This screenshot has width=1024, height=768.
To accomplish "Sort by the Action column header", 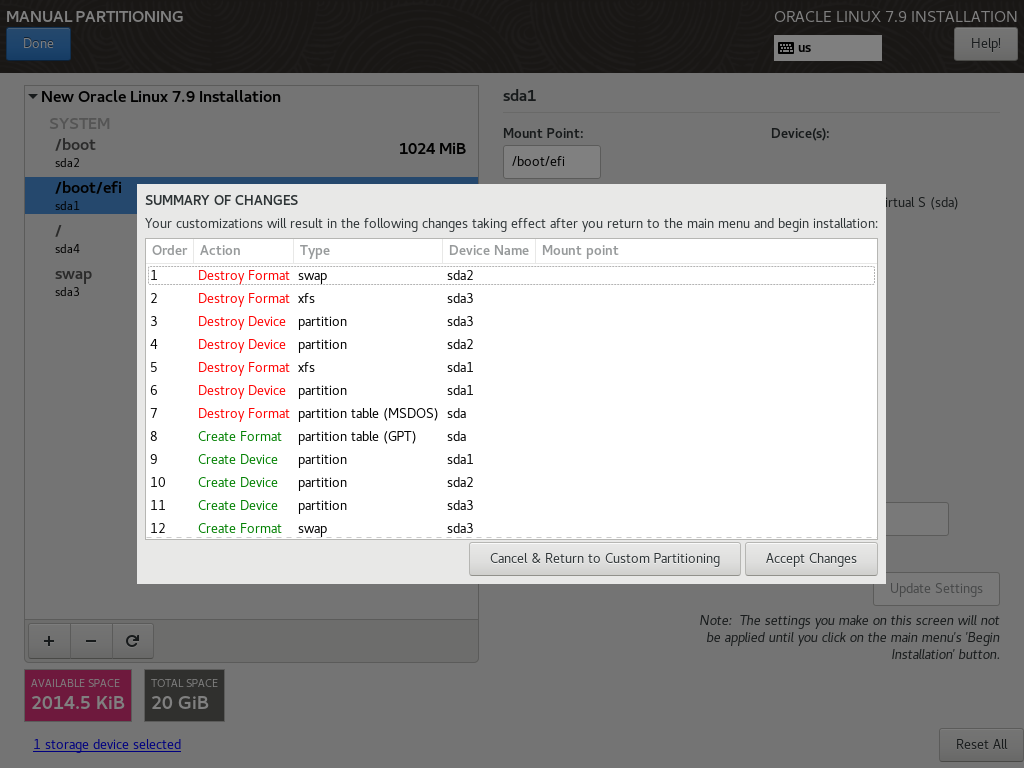I will click(x=244, y=251).
